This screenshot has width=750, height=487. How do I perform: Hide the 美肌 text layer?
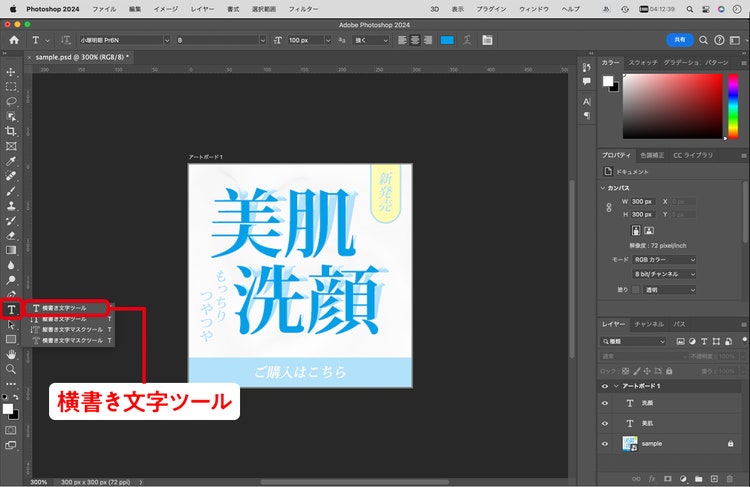(605, 423)
